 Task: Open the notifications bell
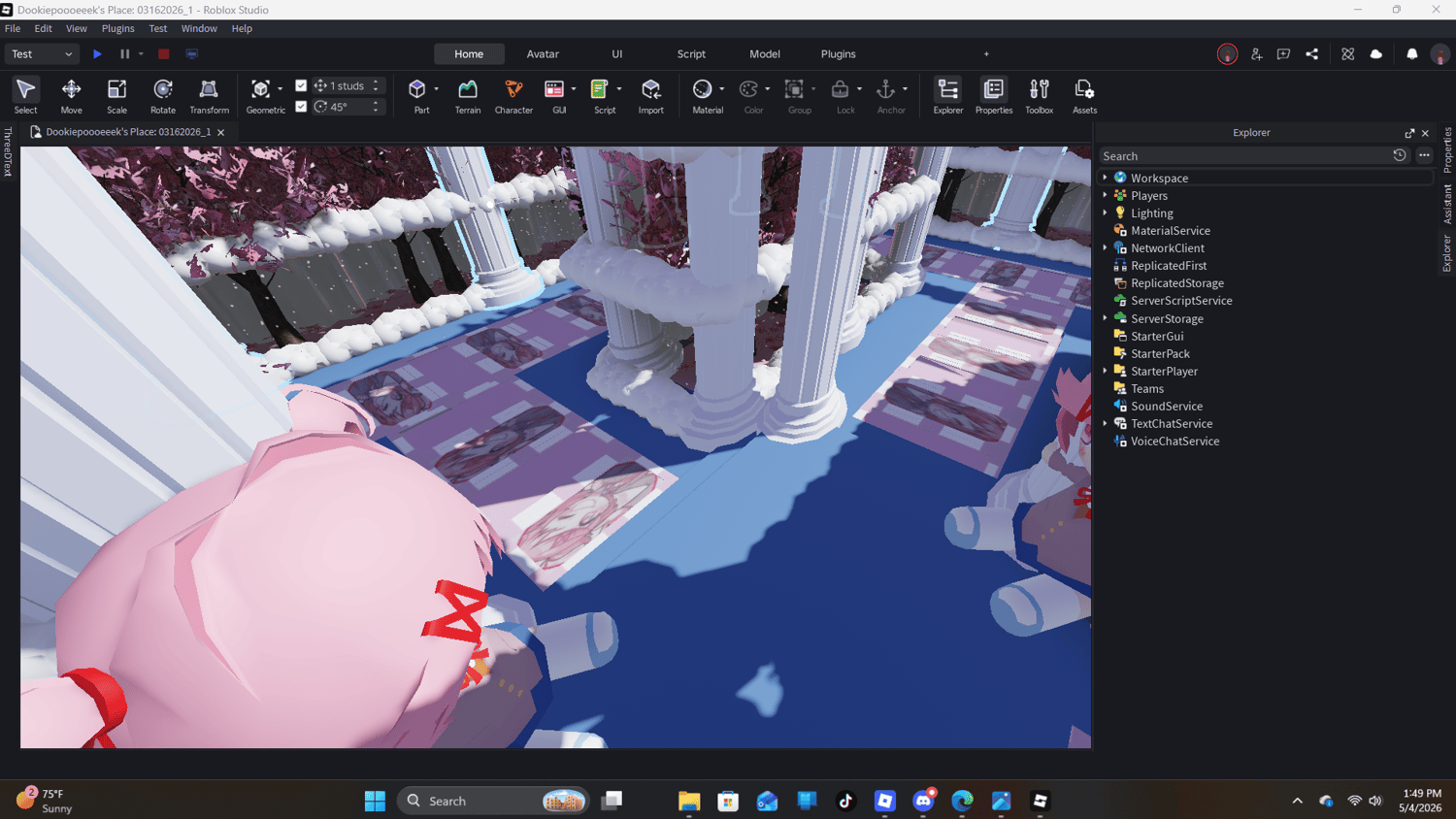point(1412,54)
